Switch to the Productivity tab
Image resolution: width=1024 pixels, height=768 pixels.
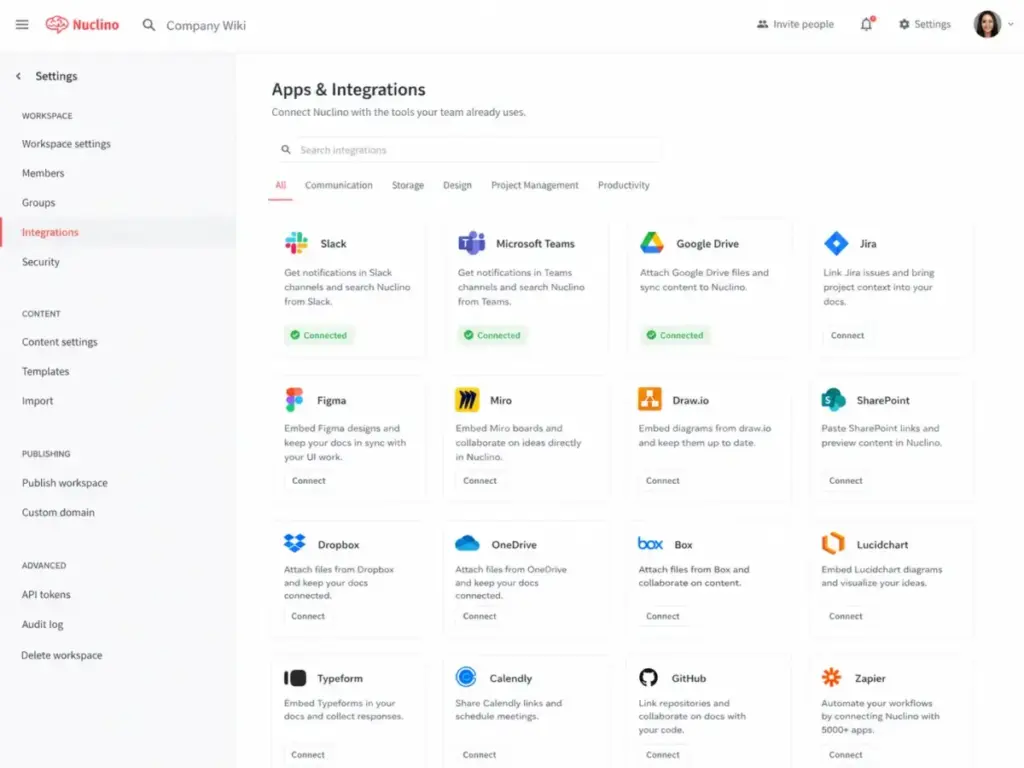click(x=624, y=185)
